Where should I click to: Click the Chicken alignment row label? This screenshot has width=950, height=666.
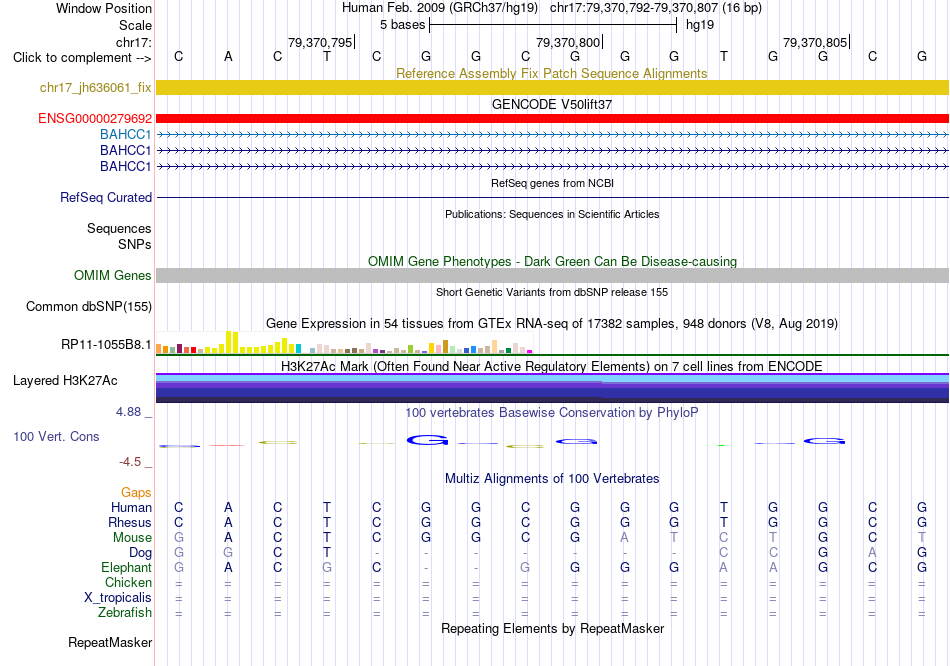[128, 582]
